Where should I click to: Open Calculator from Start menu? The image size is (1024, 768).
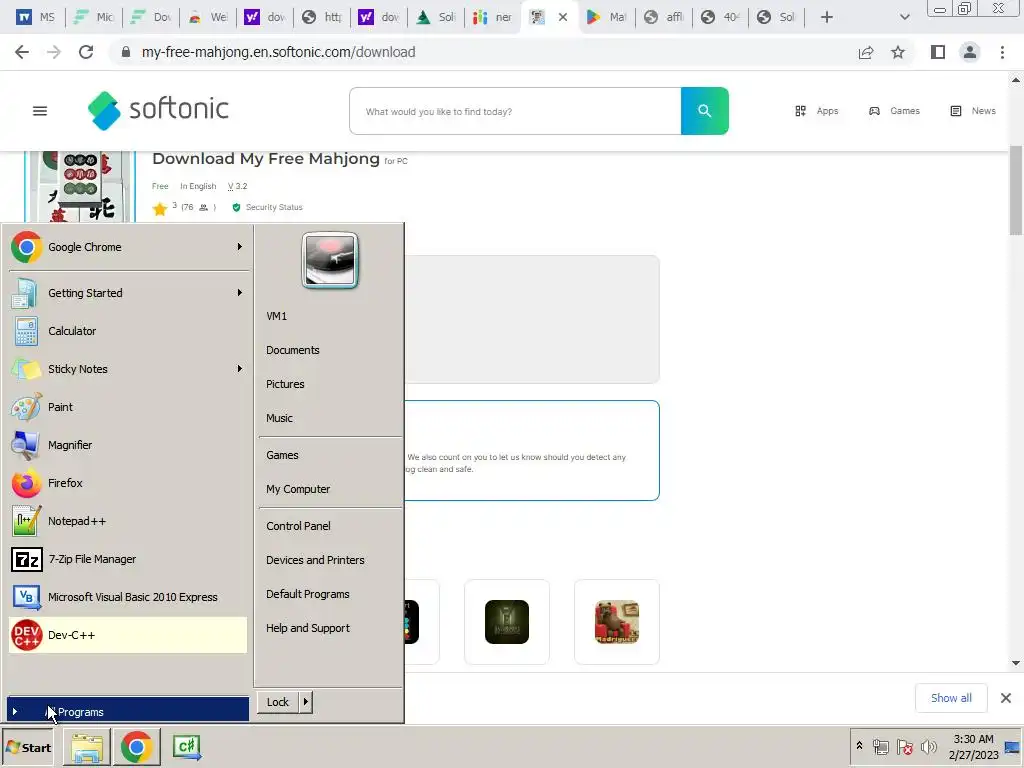(x=128, y=331)
